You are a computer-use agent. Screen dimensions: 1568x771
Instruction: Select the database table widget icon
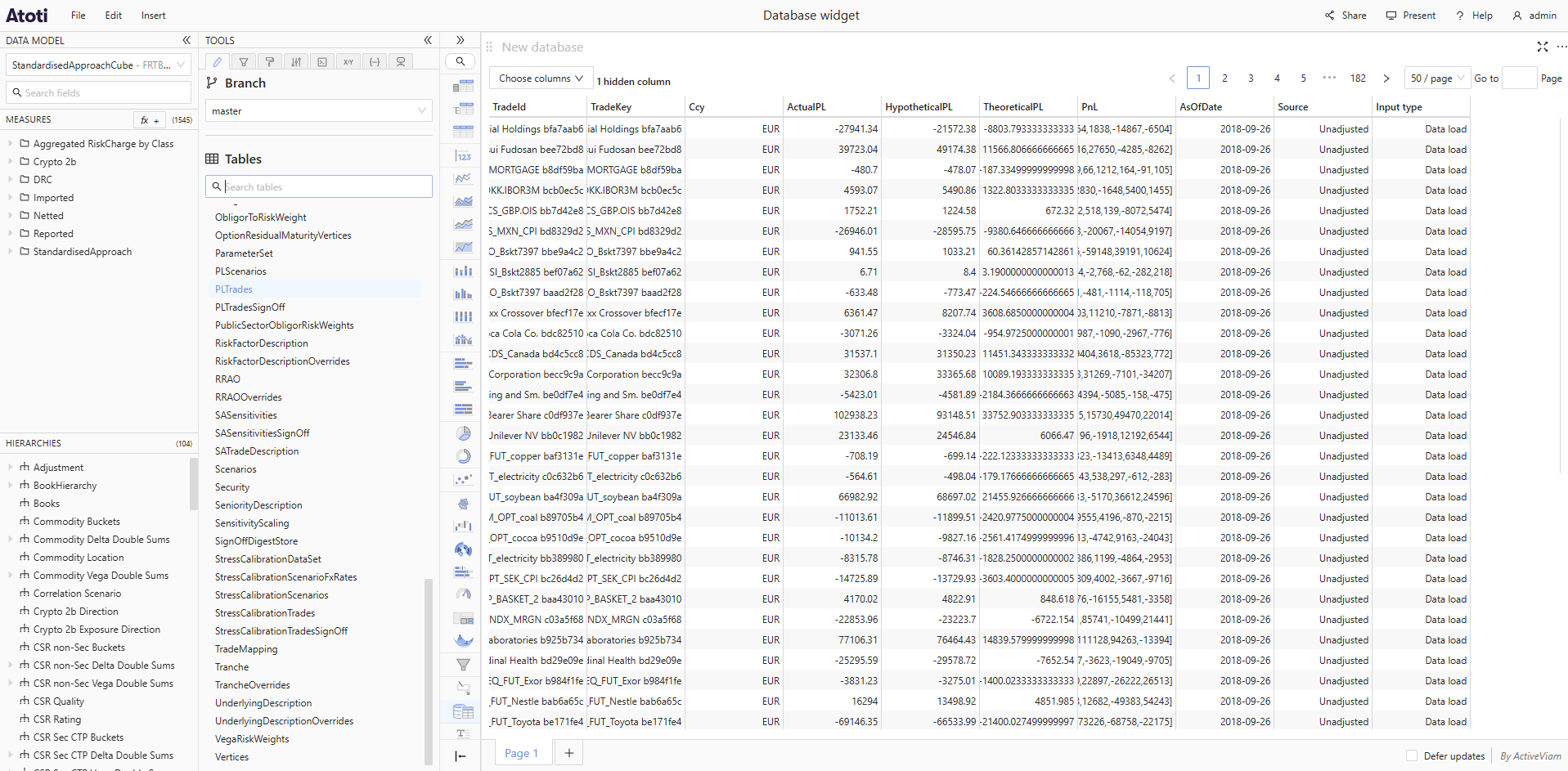pos(463,711)
